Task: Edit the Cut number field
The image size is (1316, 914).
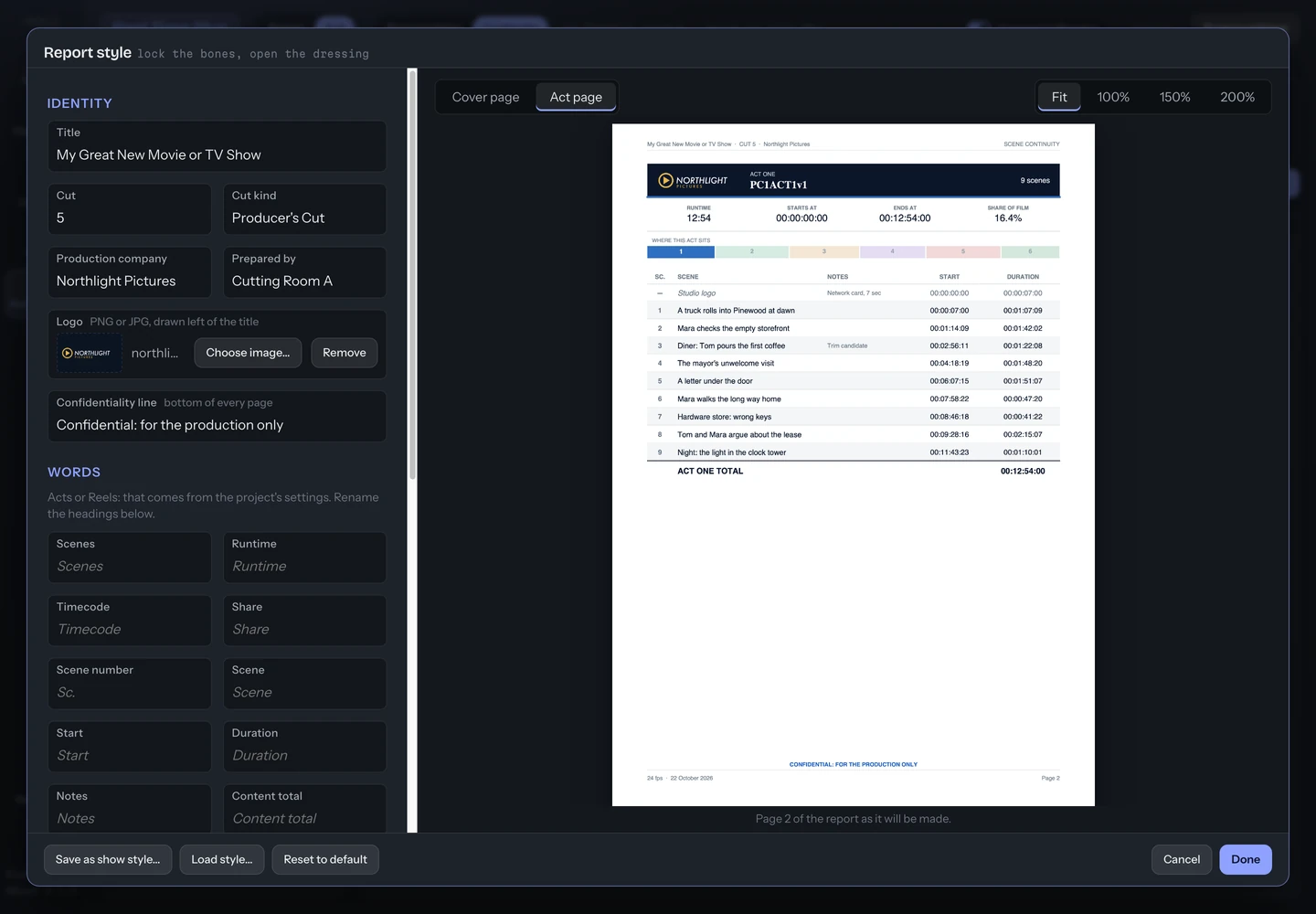Action: coord(130,209)
